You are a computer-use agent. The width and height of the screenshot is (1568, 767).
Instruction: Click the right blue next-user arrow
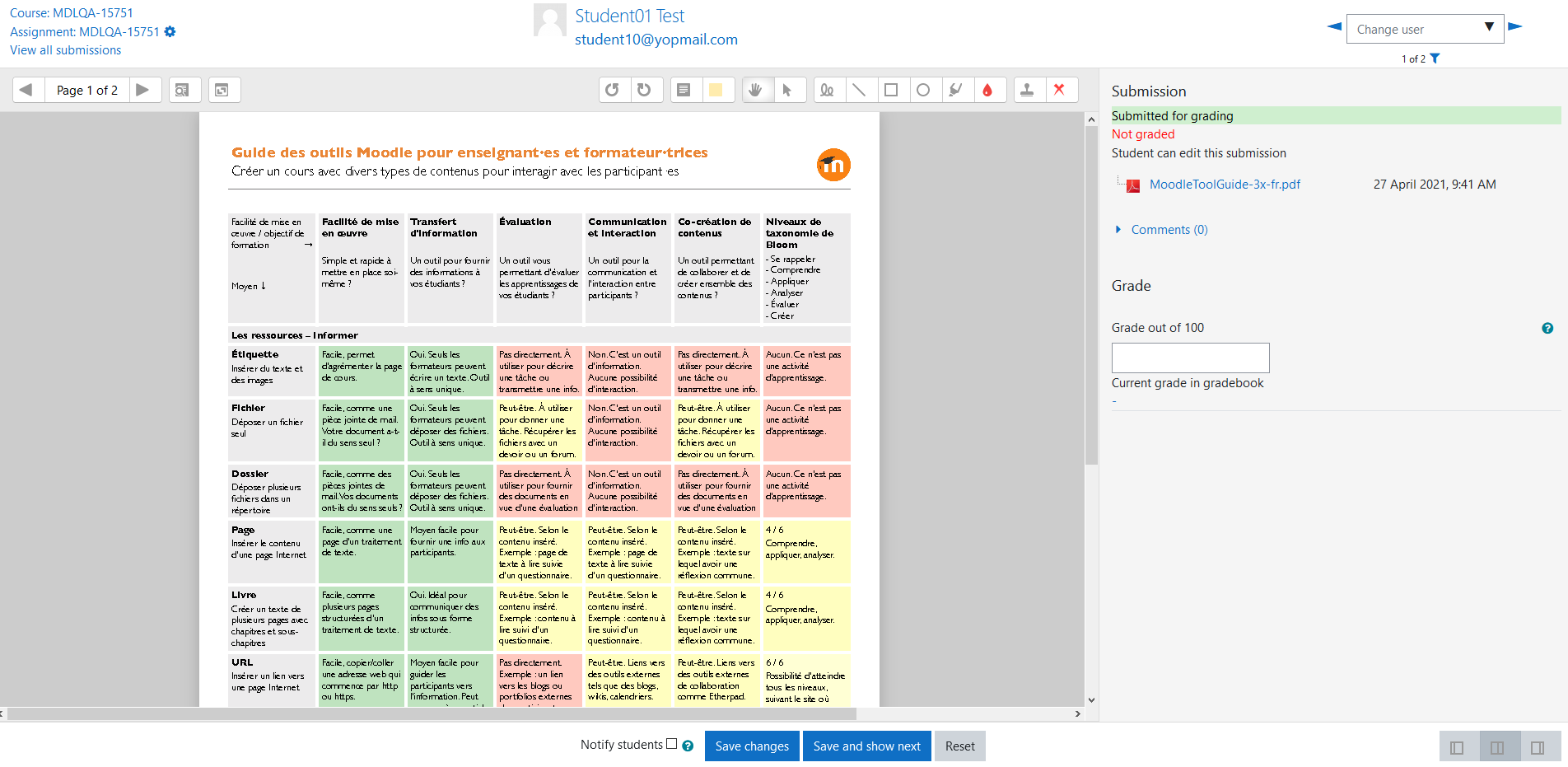click(1515, 26)
